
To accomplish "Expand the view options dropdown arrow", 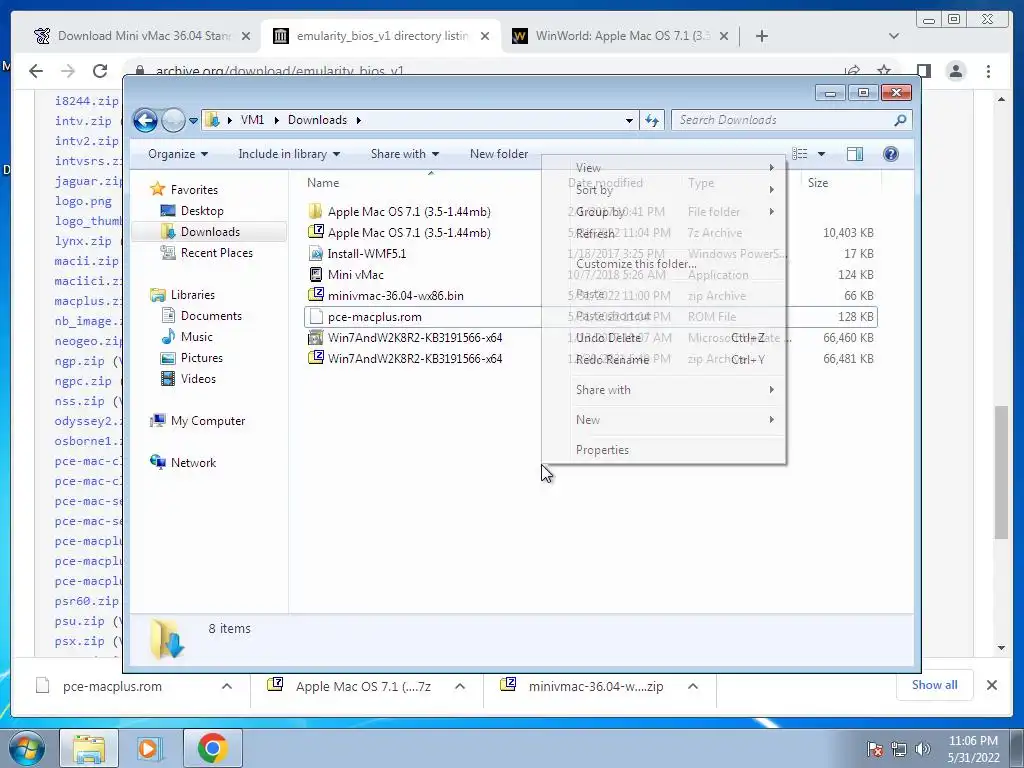I will coord(822,154).
